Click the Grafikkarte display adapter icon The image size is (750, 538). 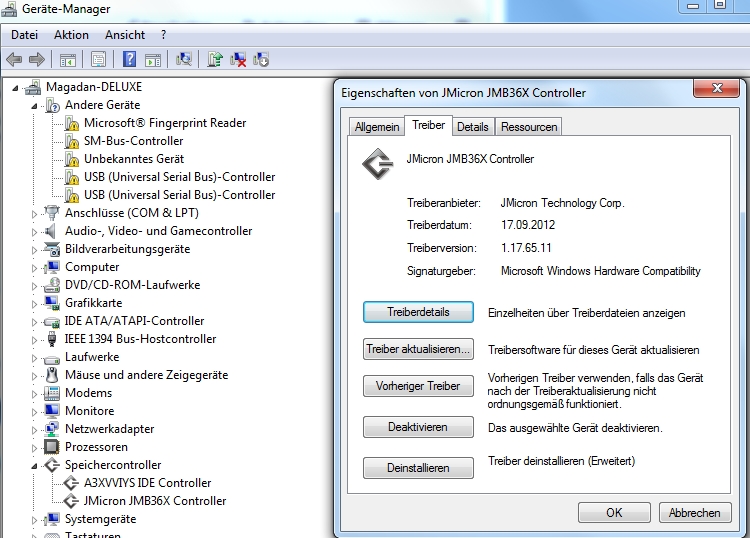[52, 303]
